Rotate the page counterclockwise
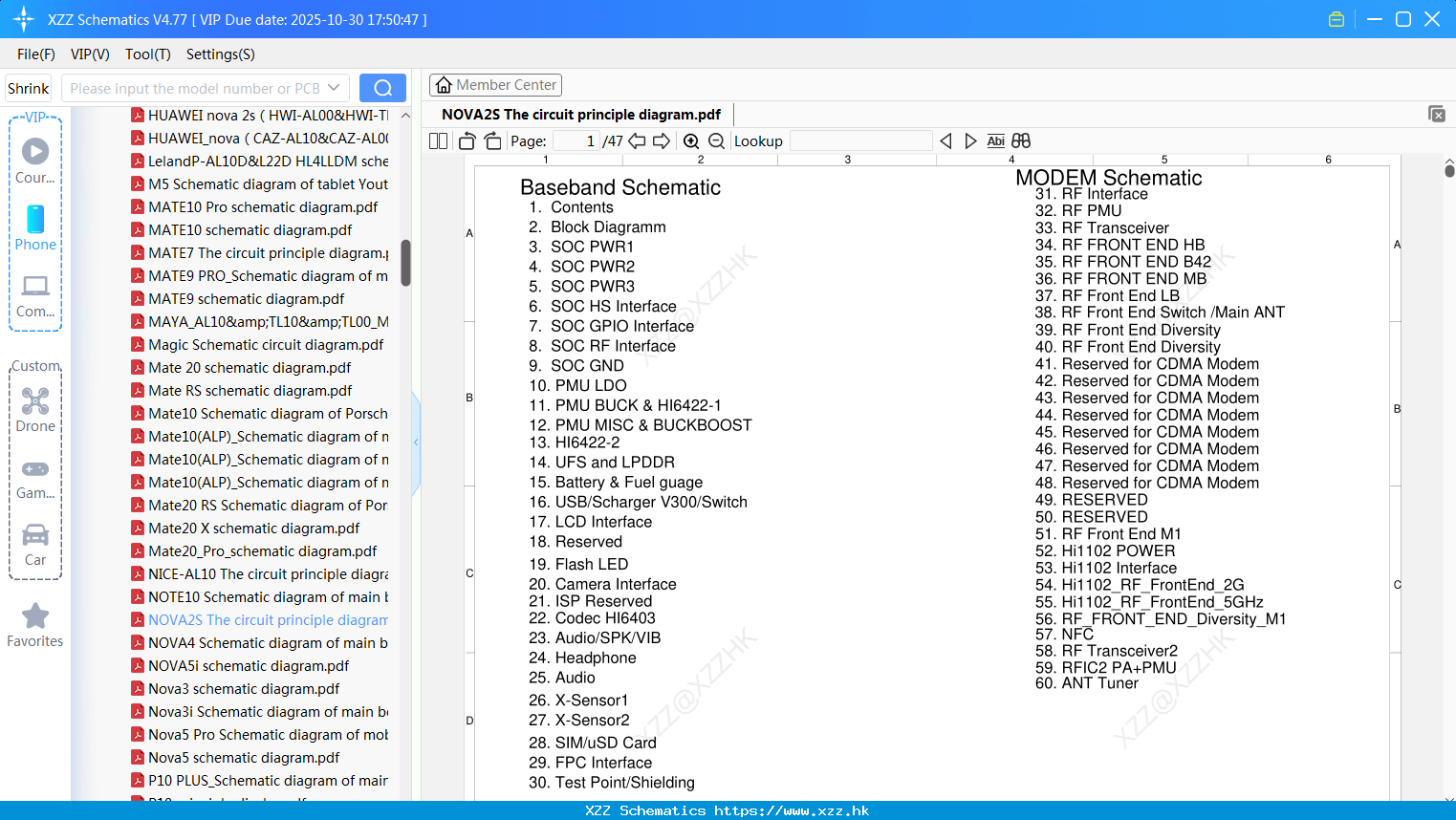Image resolution: width=1456 pixels, height=820 pixels. pyautogui.click(x=467, y=141)
